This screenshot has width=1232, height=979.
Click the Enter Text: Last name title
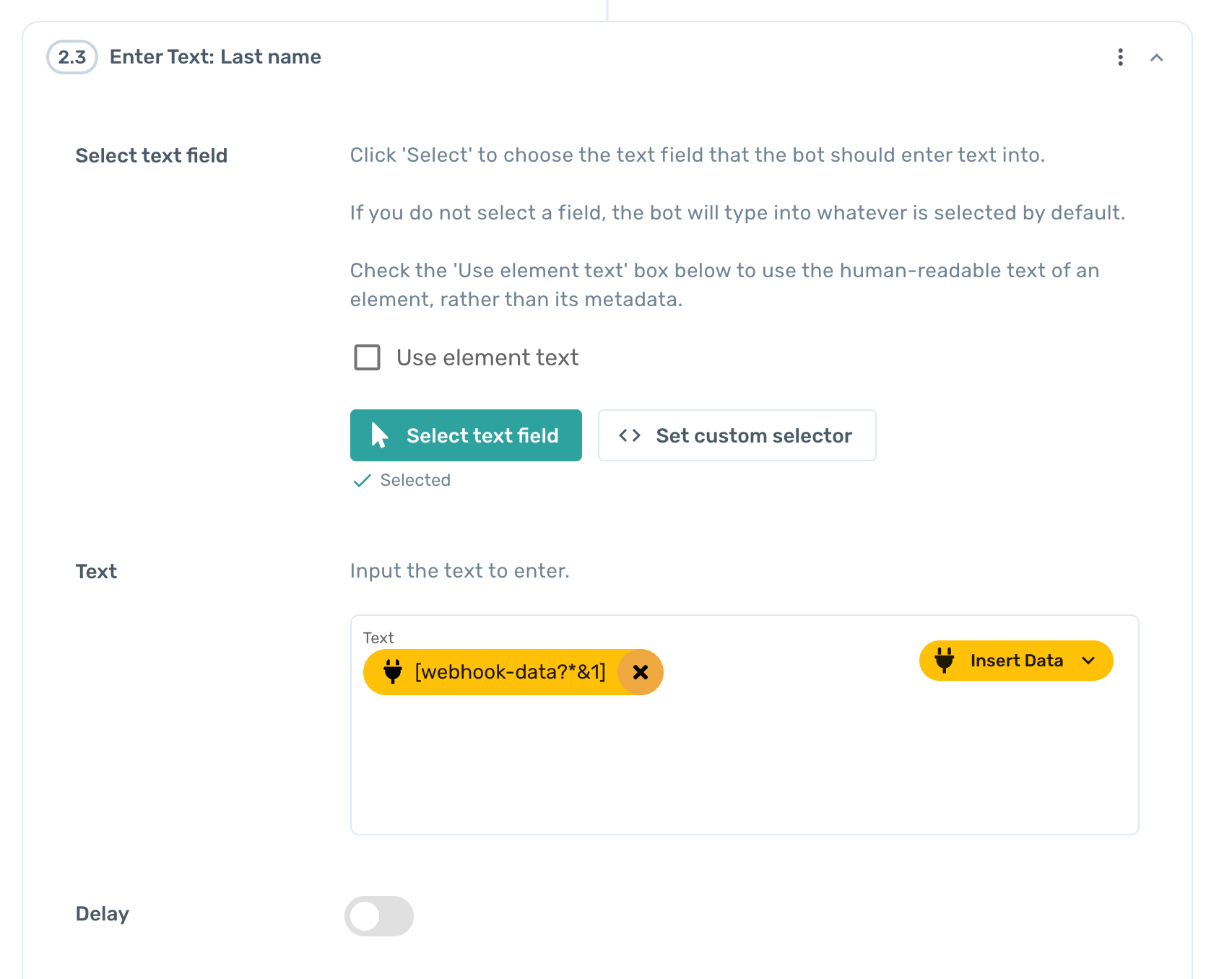pos(215,57)
